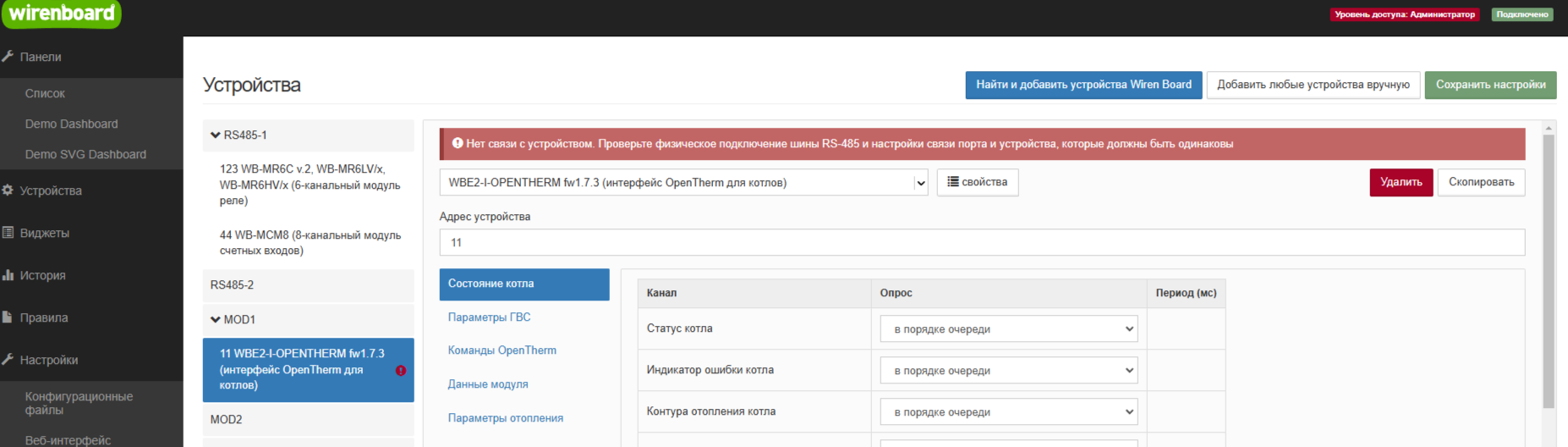Image resolution: width=1568 pixels, height=447 pixels.
Task: Select the RS485-2 port
Action: point(308,284)
